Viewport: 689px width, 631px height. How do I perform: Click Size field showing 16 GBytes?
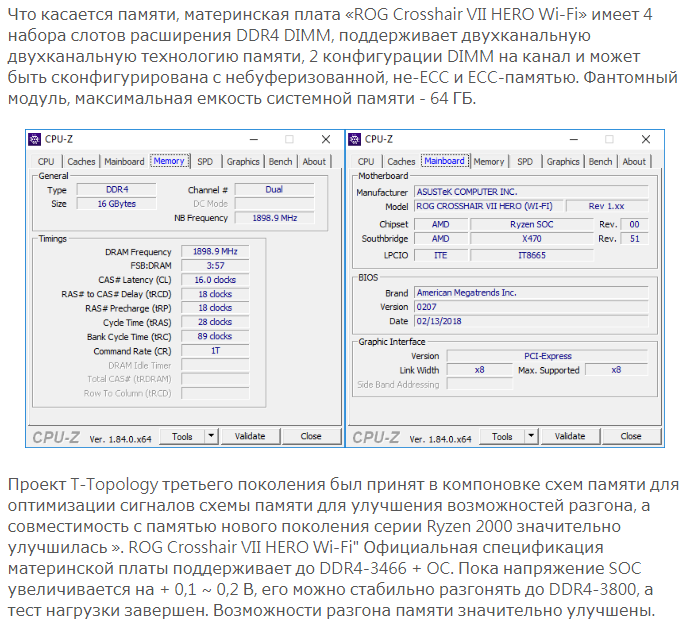(116, 204)
